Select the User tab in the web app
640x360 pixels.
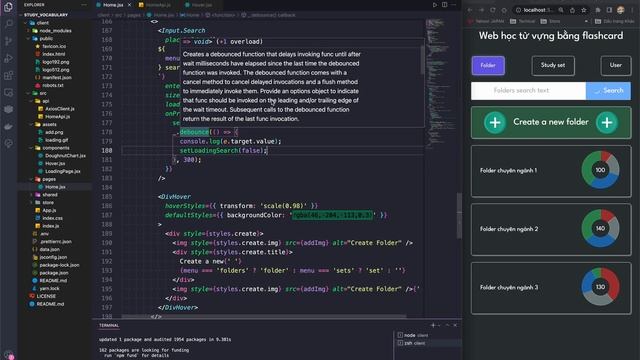[x=616, y=65]
